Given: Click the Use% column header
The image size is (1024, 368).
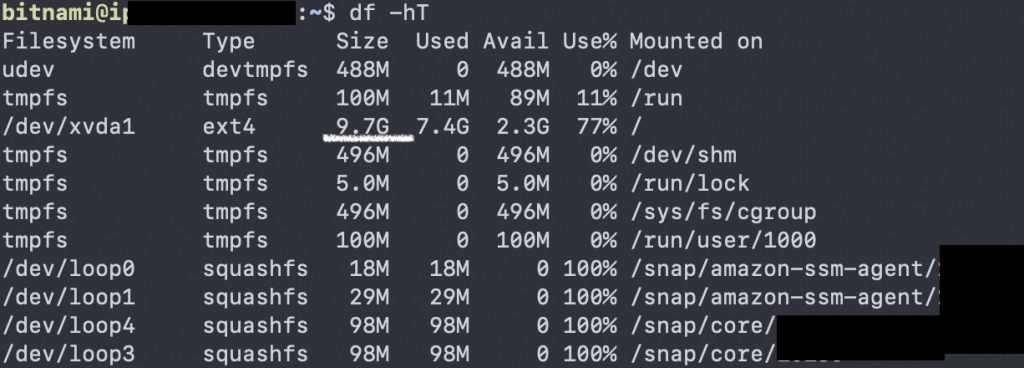Looking at the screenshot, I should coord(590,41).
